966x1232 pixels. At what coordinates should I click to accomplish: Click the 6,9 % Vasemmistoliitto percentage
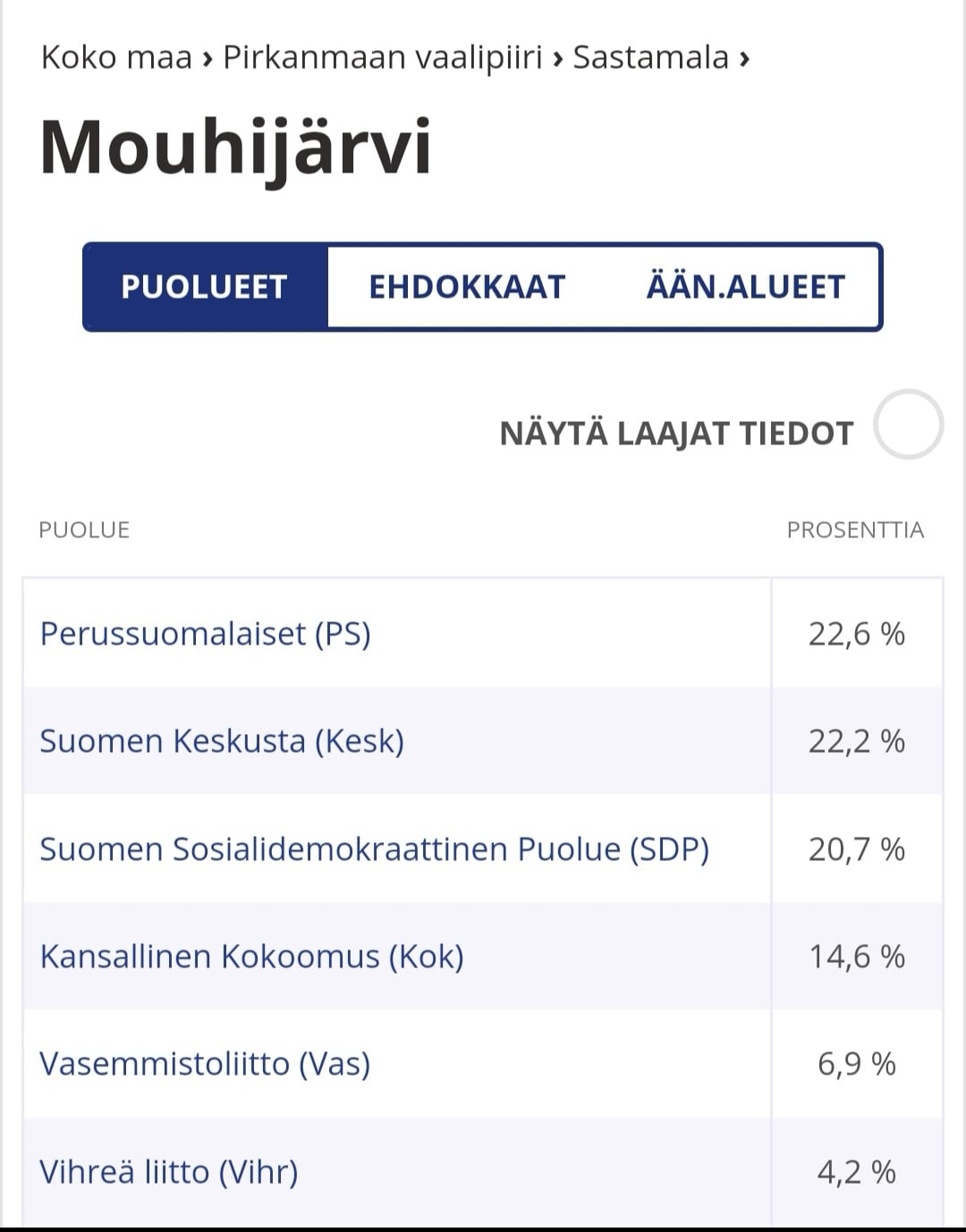click(x=856, y=1064)
